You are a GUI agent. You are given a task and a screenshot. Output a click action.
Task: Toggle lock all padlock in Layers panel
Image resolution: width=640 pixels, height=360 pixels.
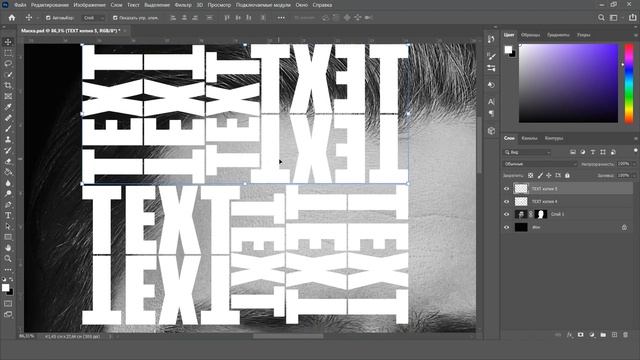click(x=567, y=176)
